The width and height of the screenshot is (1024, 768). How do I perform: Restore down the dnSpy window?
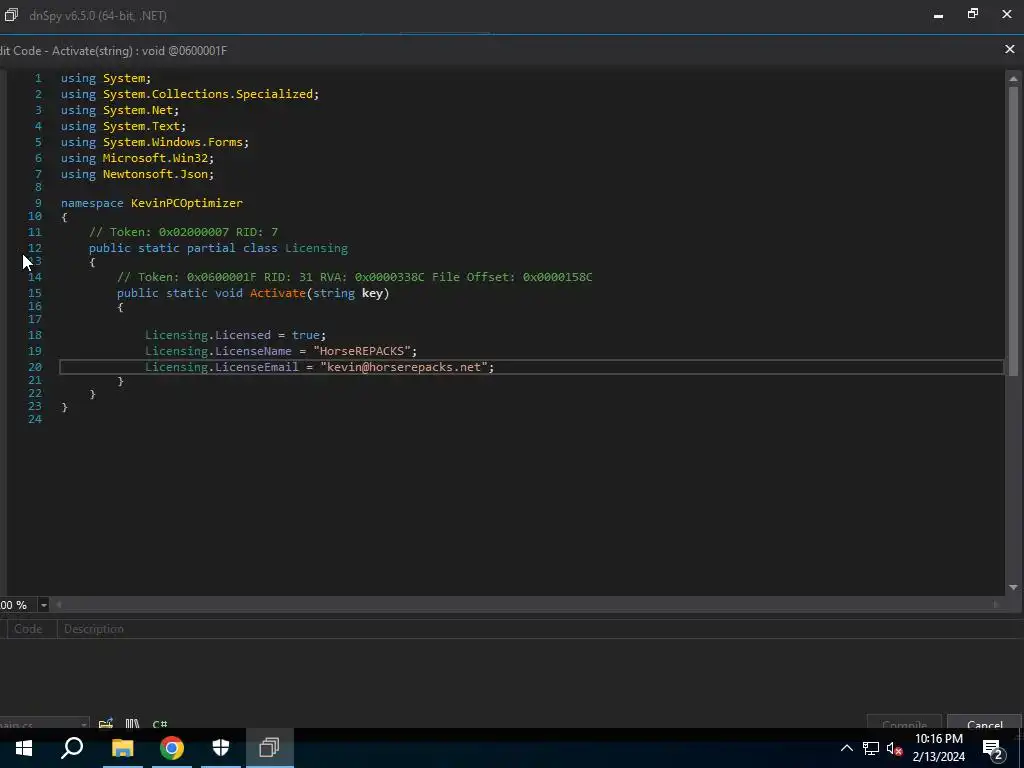coord(973,14)
